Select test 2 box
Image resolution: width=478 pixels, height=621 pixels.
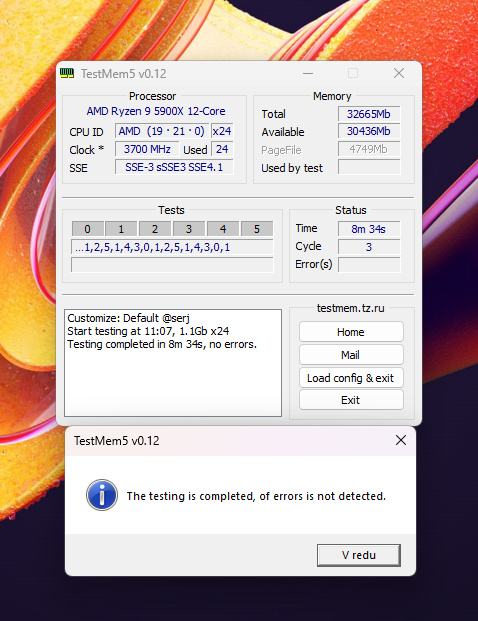pos(155,229)
